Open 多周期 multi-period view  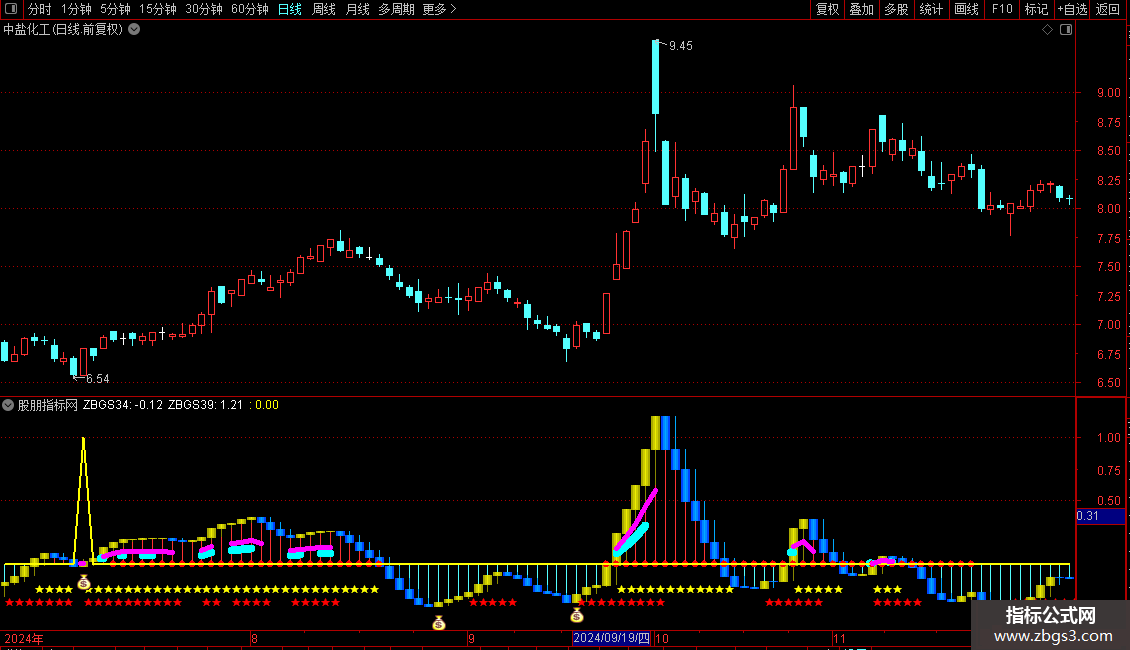click(396, 9)
